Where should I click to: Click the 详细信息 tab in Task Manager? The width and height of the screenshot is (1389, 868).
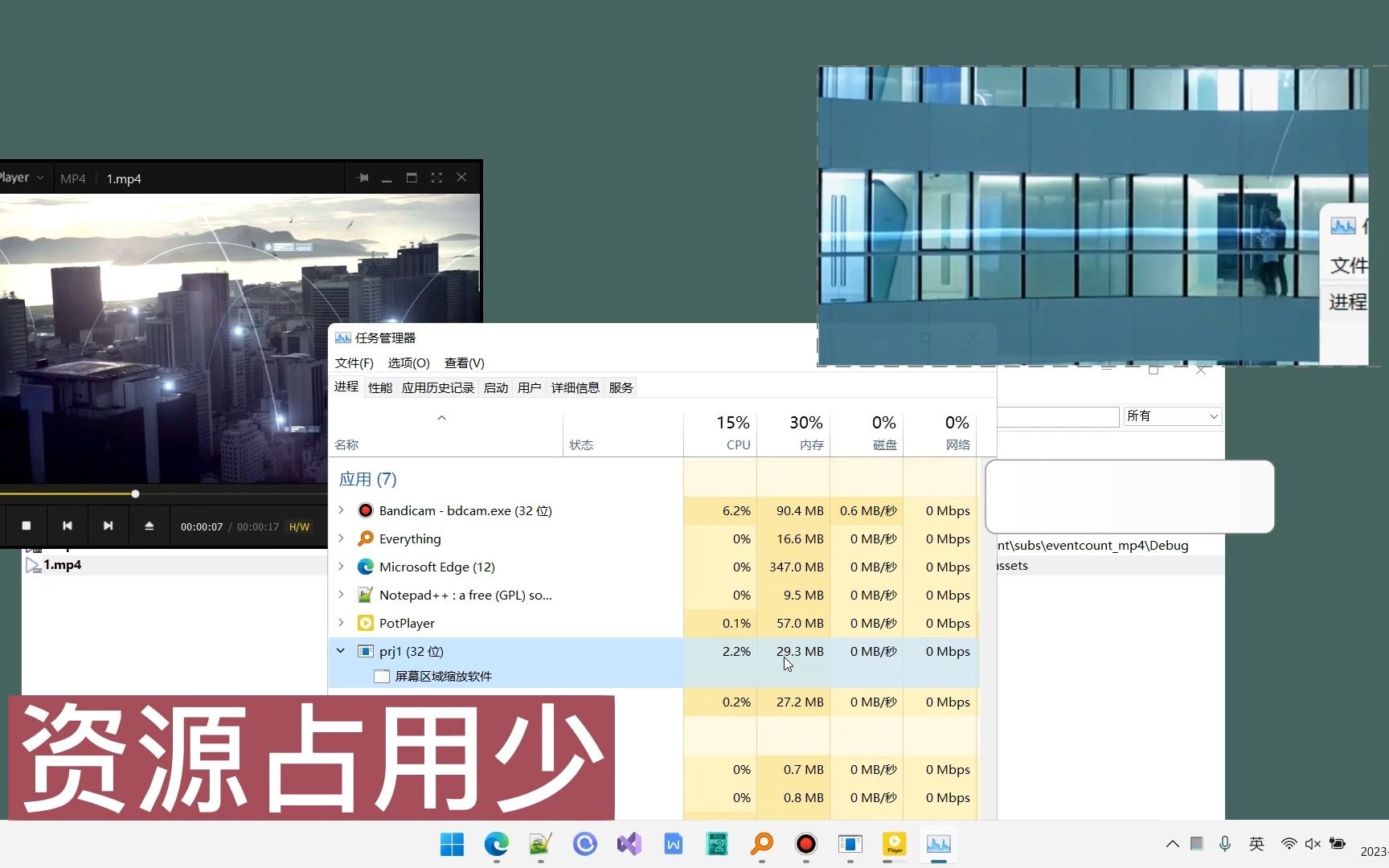(575, 387)
